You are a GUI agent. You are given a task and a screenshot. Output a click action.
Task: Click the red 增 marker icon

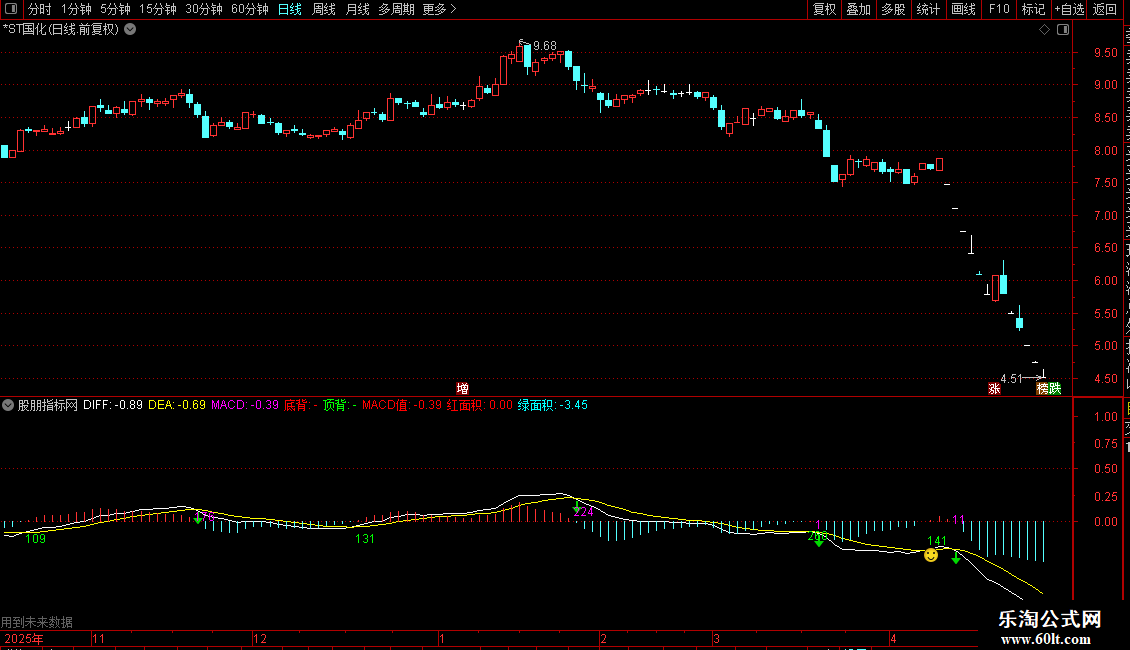(463, 388)
